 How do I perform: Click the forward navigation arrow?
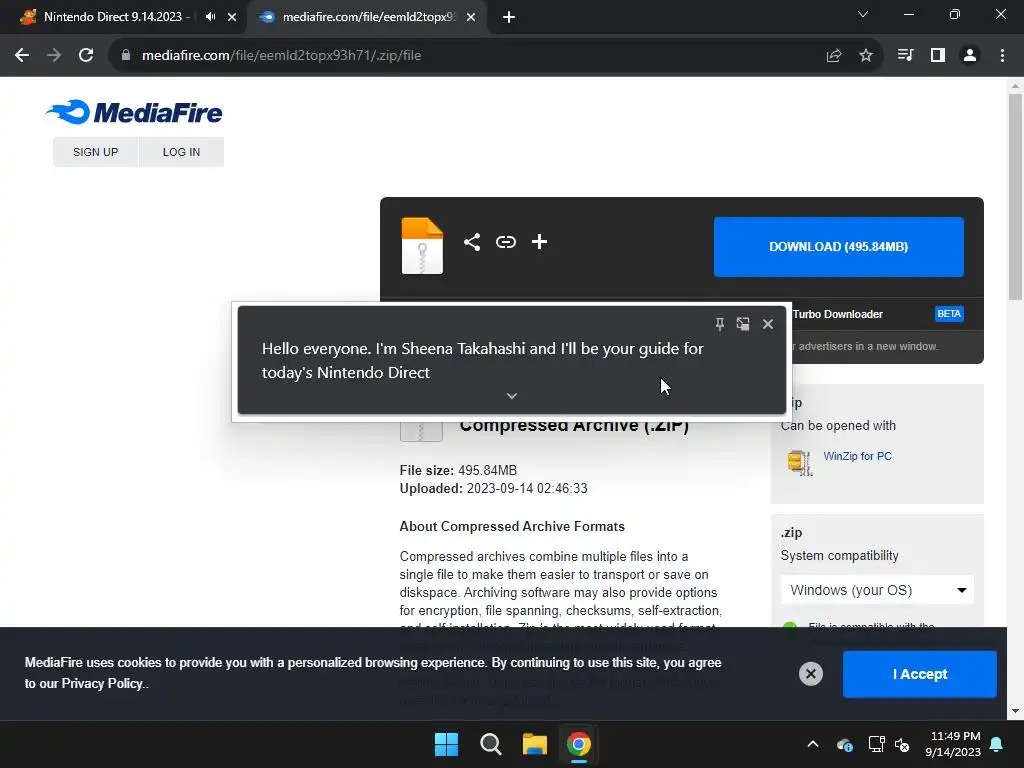click(x=54, y=56)
